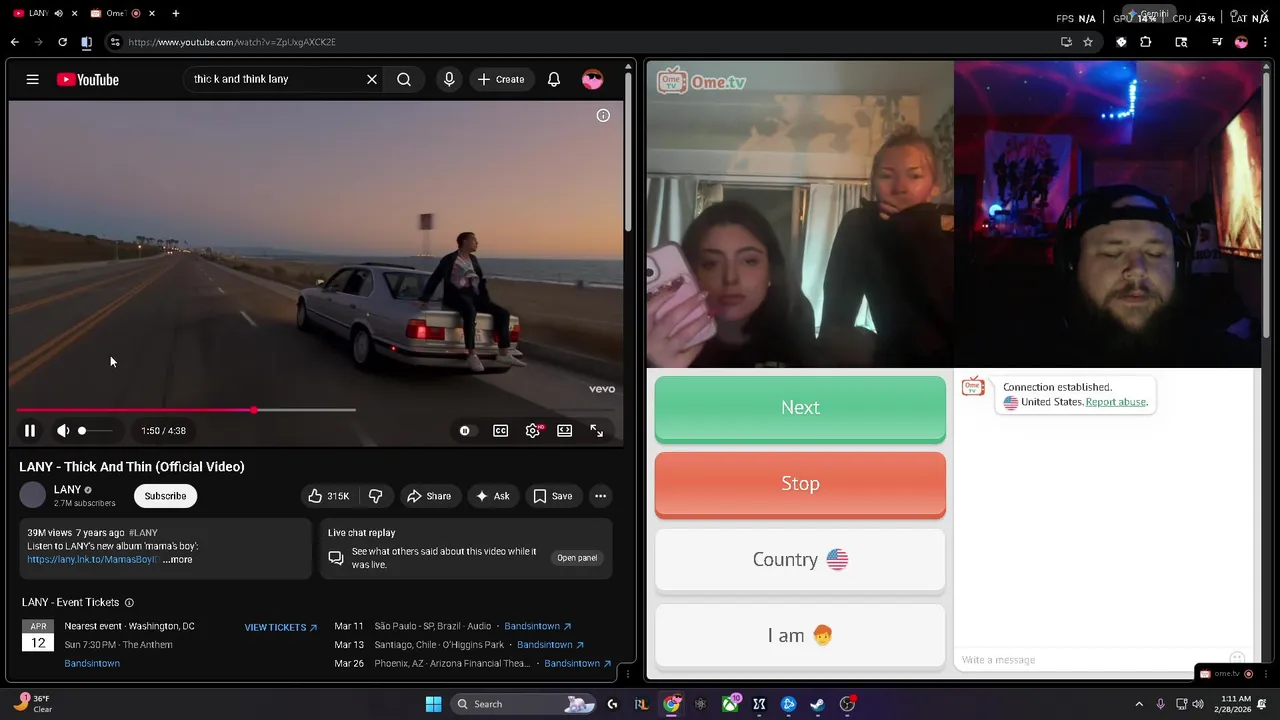This screenshot has width=1280, height=720.
Task: Open YouTube player settings gear
Action: 533,430
